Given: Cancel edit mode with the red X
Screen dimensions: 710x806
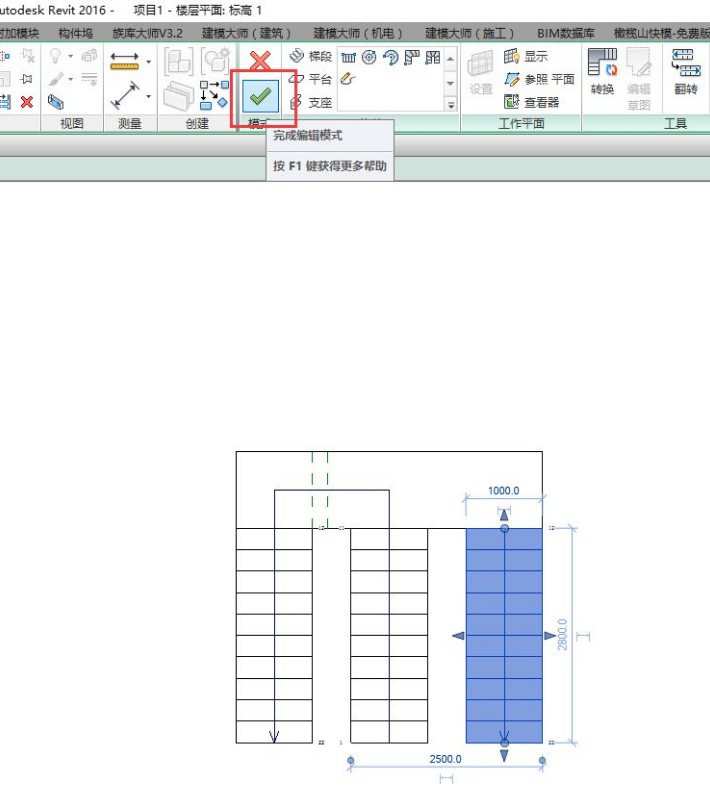Looking at the screenshot, I should [260, 61].
